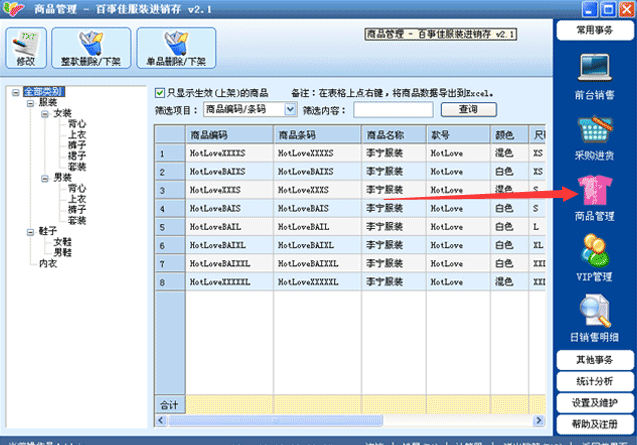Open 采购进货 basket icon
This screenshot has height=445, width=637.
(x=595, y=129)
